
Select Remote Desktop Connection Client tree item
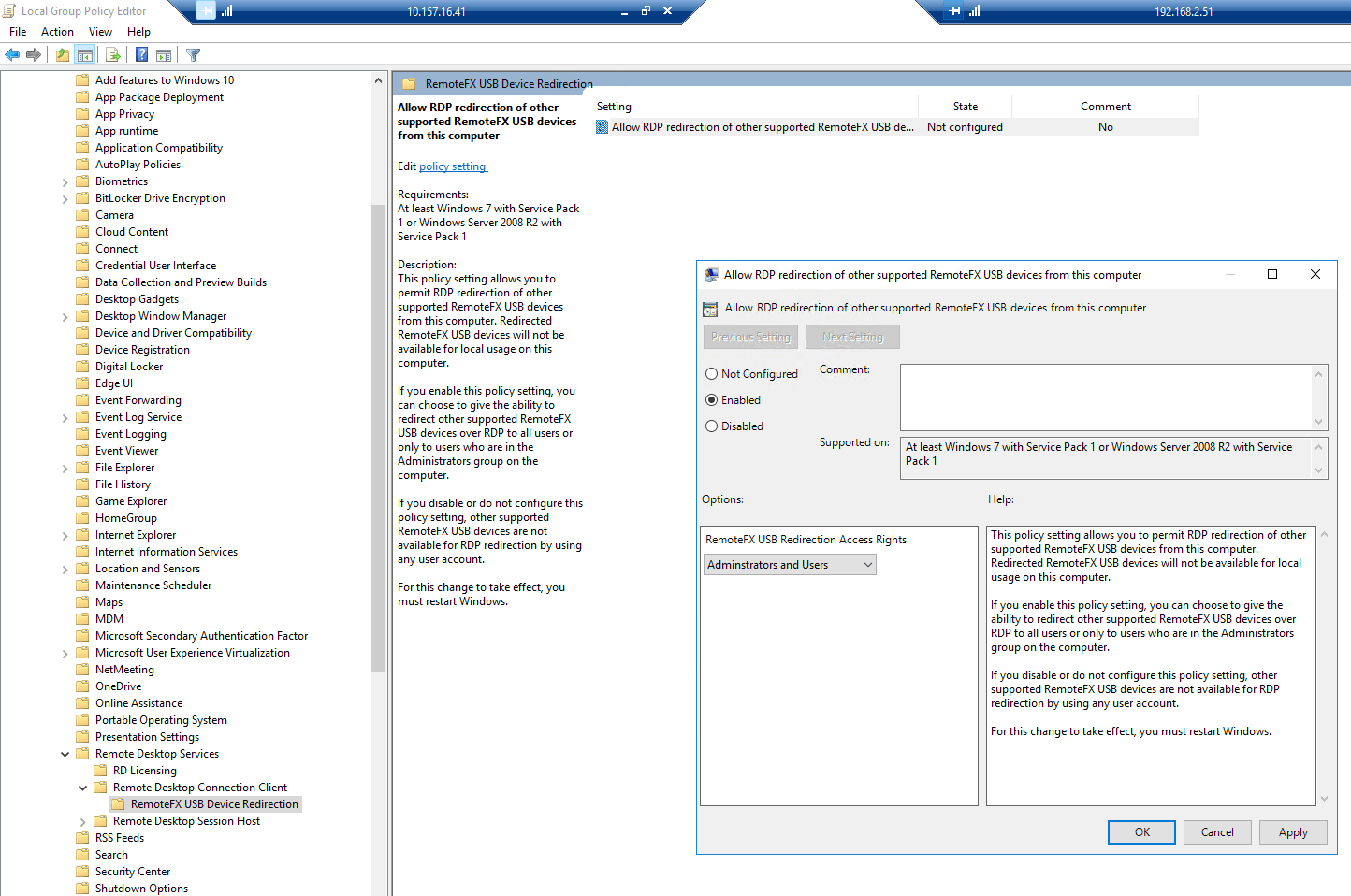click(200, 788)
